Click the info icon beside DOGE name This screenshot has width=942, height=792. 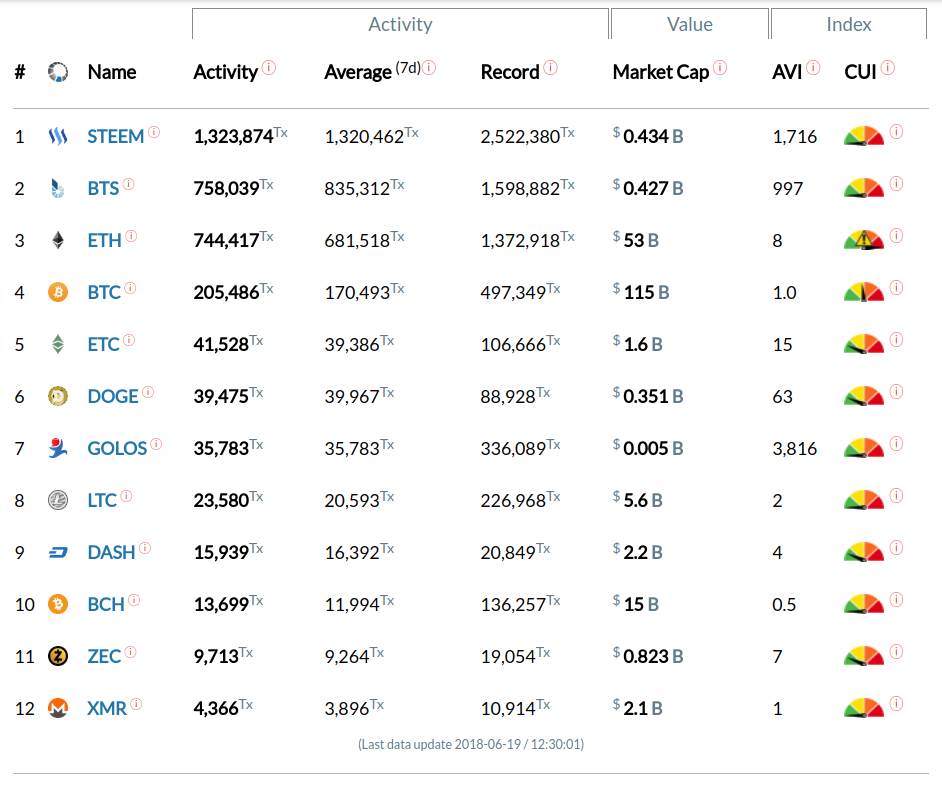click(148, 392)
